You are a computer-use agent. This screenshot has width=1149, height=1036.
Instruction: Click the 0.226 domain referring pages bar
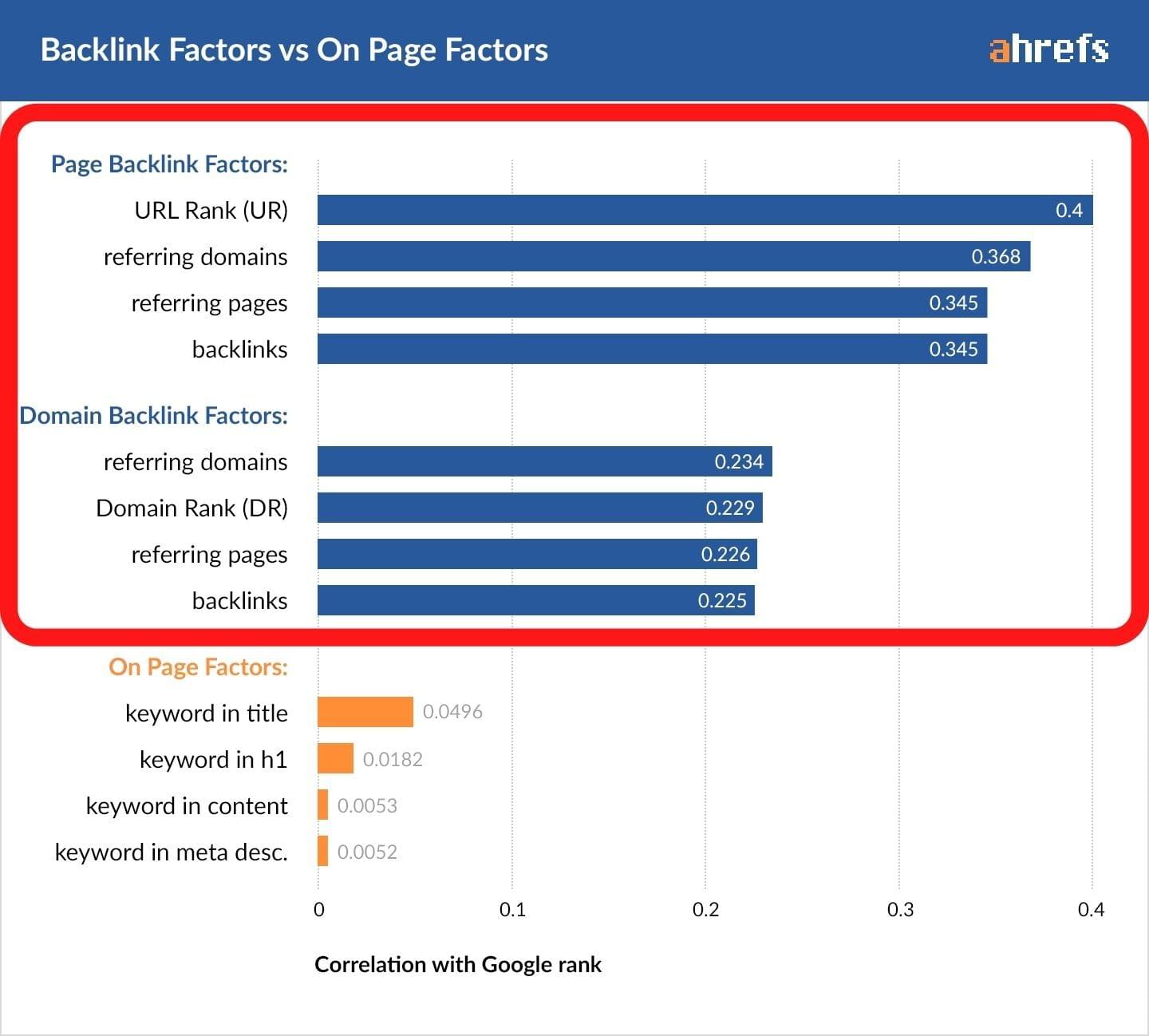(x=537, y=554)
